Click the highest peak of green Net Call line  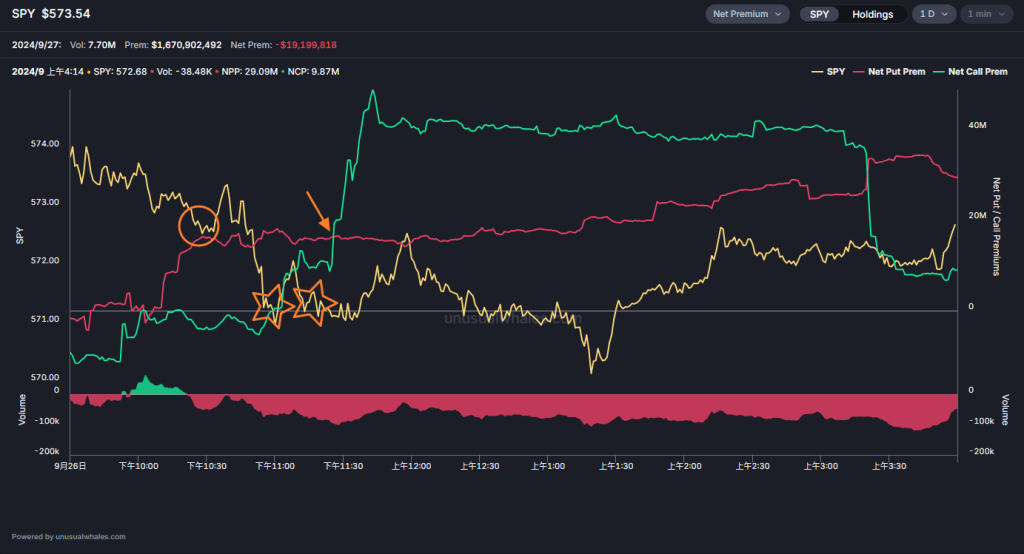373,91
